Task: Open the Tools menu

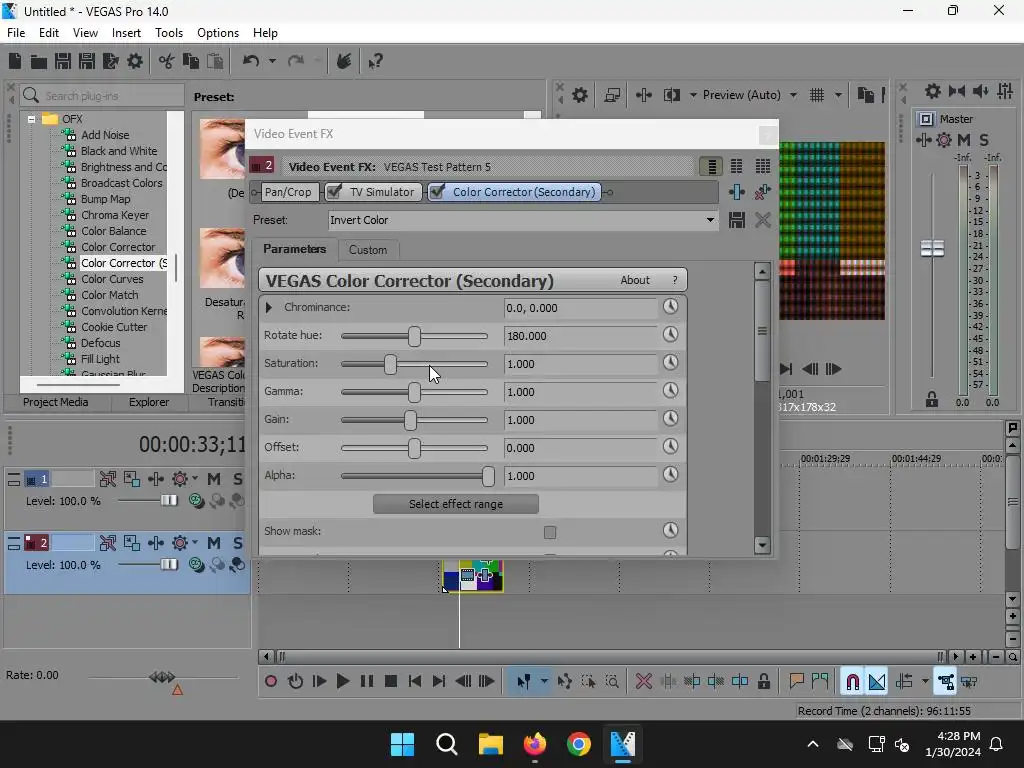Action: 168,33
